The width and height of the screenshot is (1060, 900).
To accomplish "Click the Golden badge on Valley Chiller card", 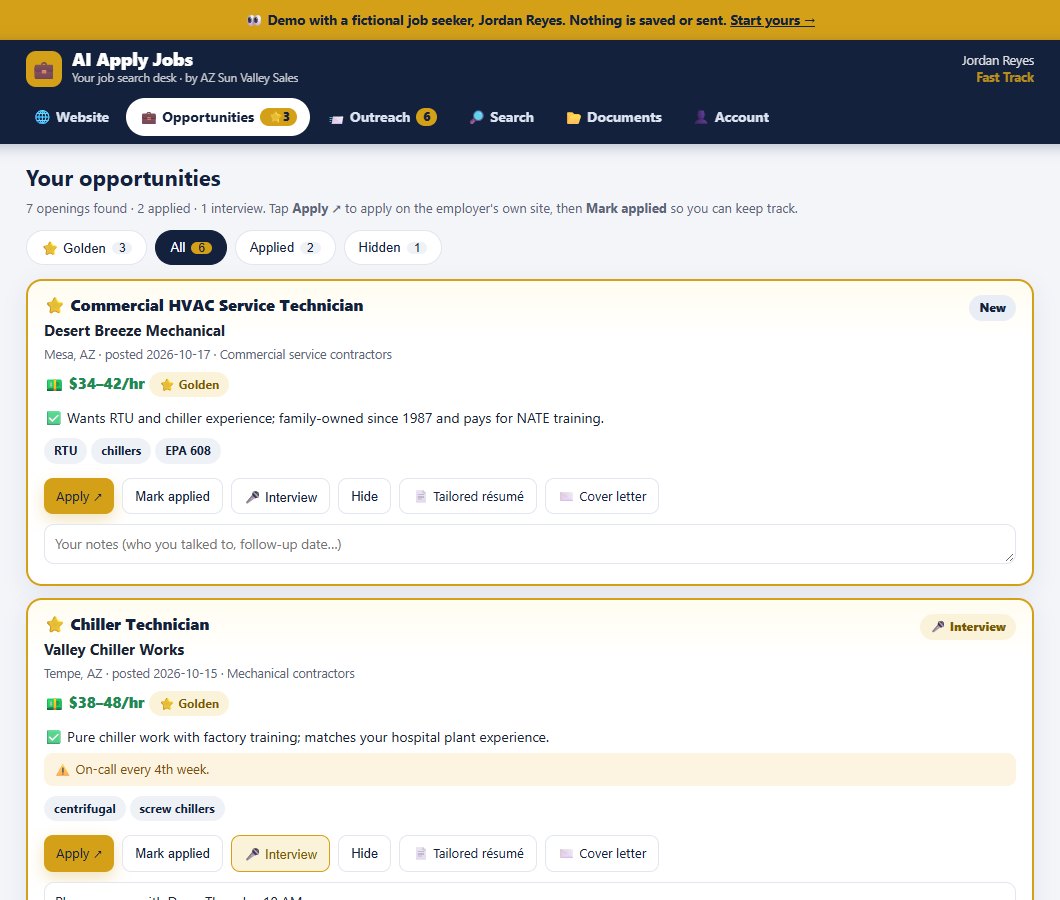I will (x=189, y=704).
